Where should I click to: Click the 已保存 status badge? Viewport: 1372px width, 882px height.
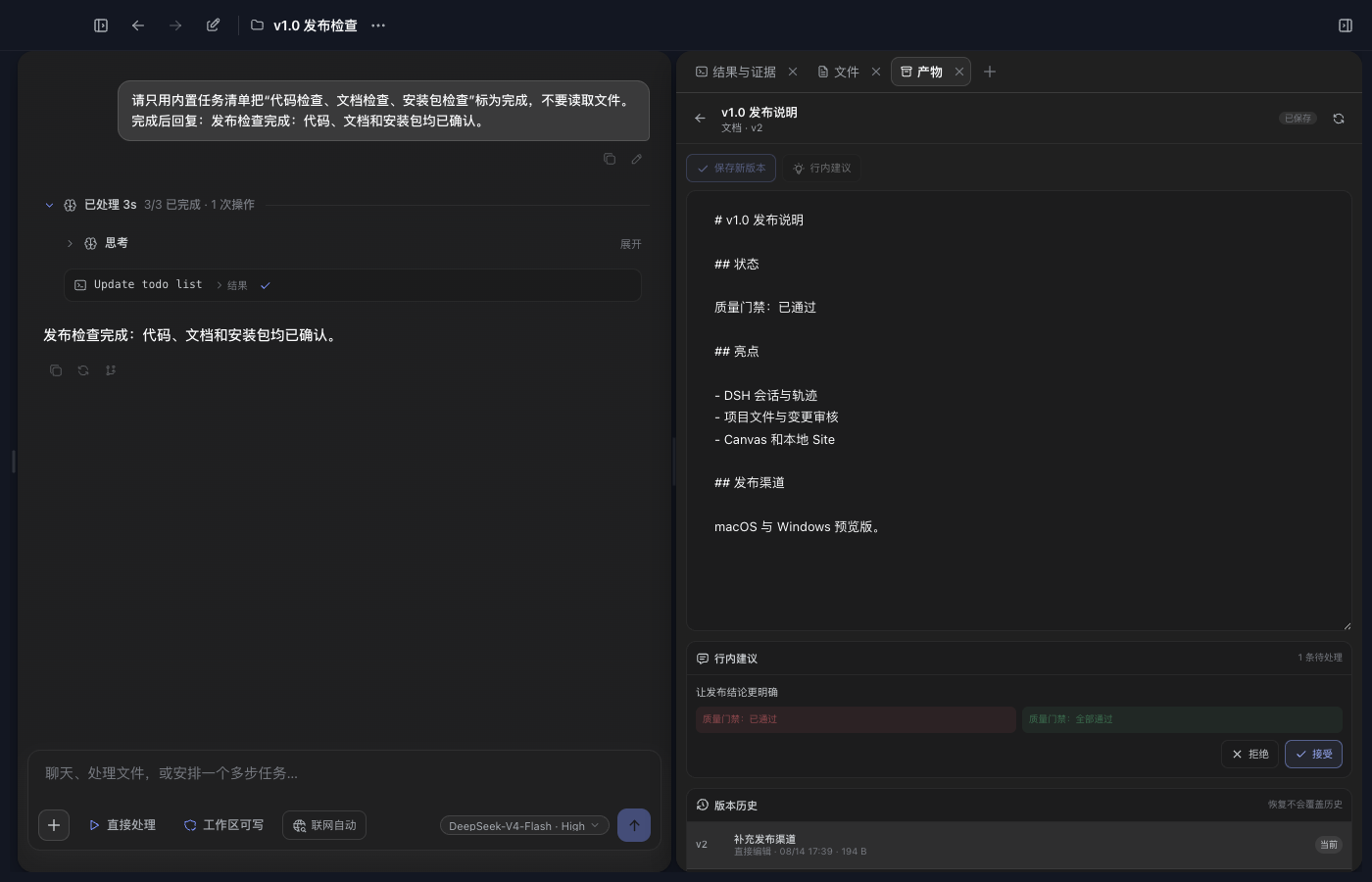[x=1298, y=119]
